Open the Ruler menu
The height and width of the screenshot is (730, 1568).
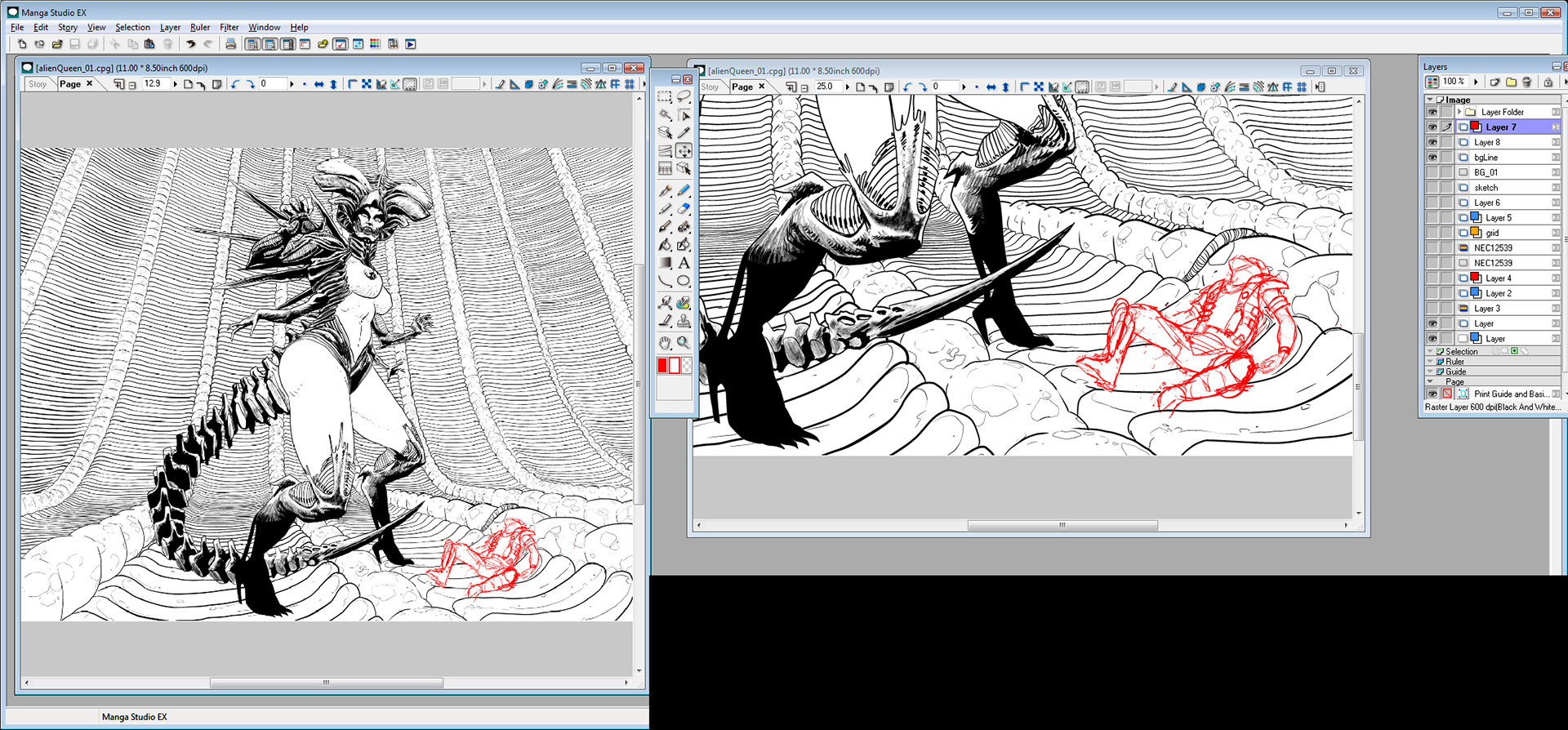pos(200,27)
